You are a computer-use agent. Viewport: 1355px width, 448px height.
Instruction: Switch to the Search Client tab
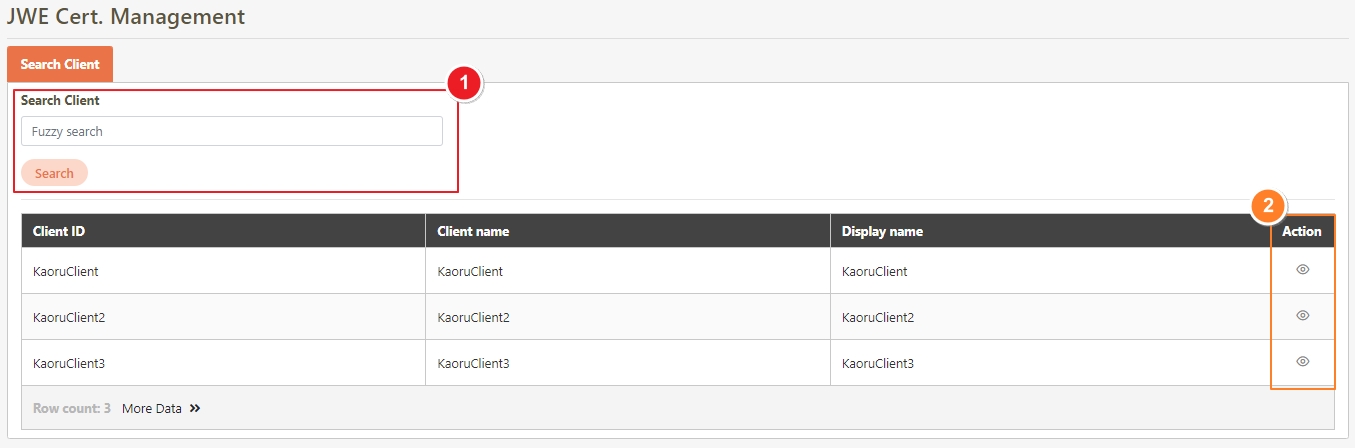60,64
